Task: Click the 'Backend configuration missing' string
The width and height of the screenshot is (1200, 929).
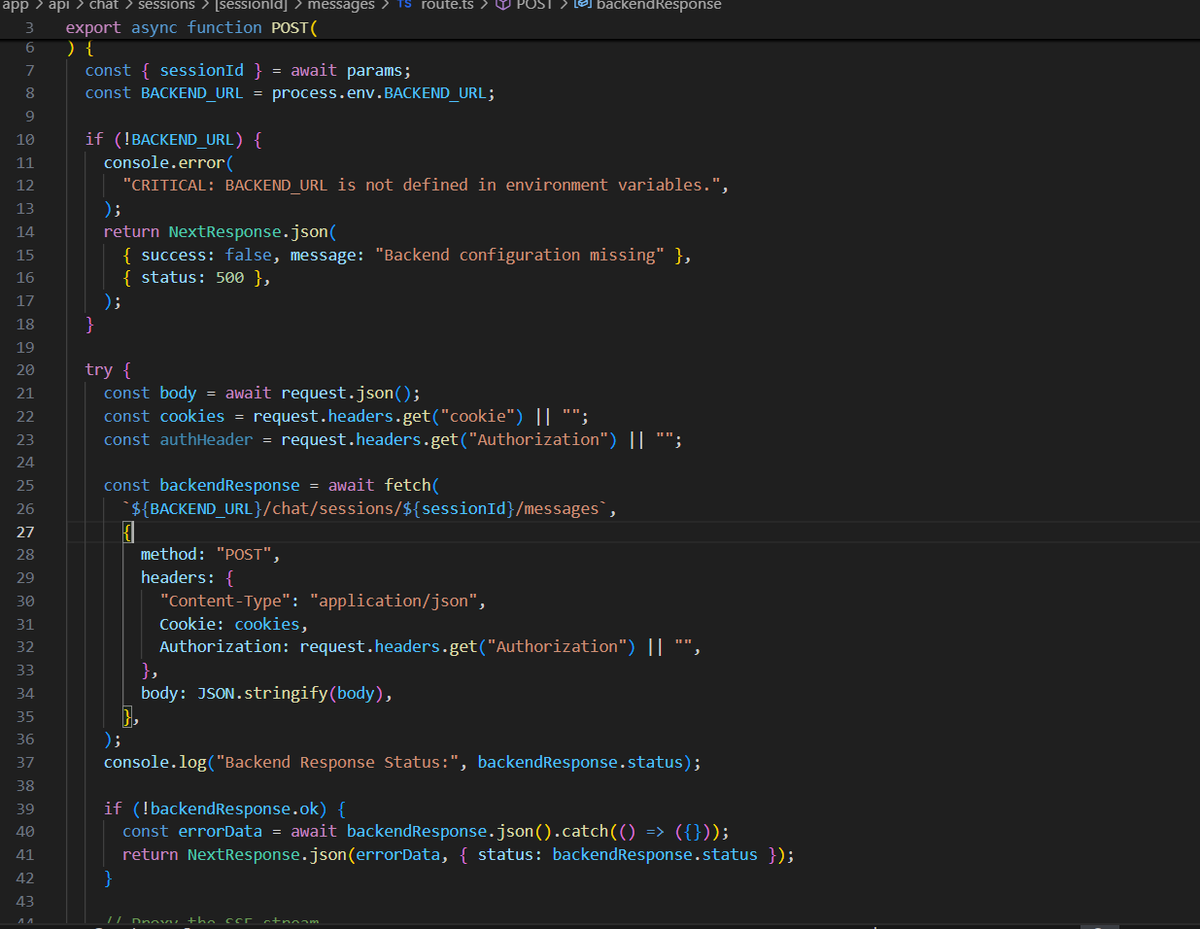Action: (519, 255)
